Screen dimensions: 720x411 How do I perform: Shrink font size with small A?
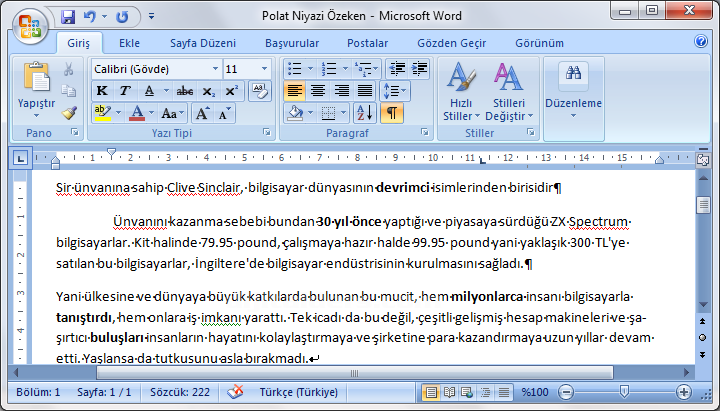point(224,113)
